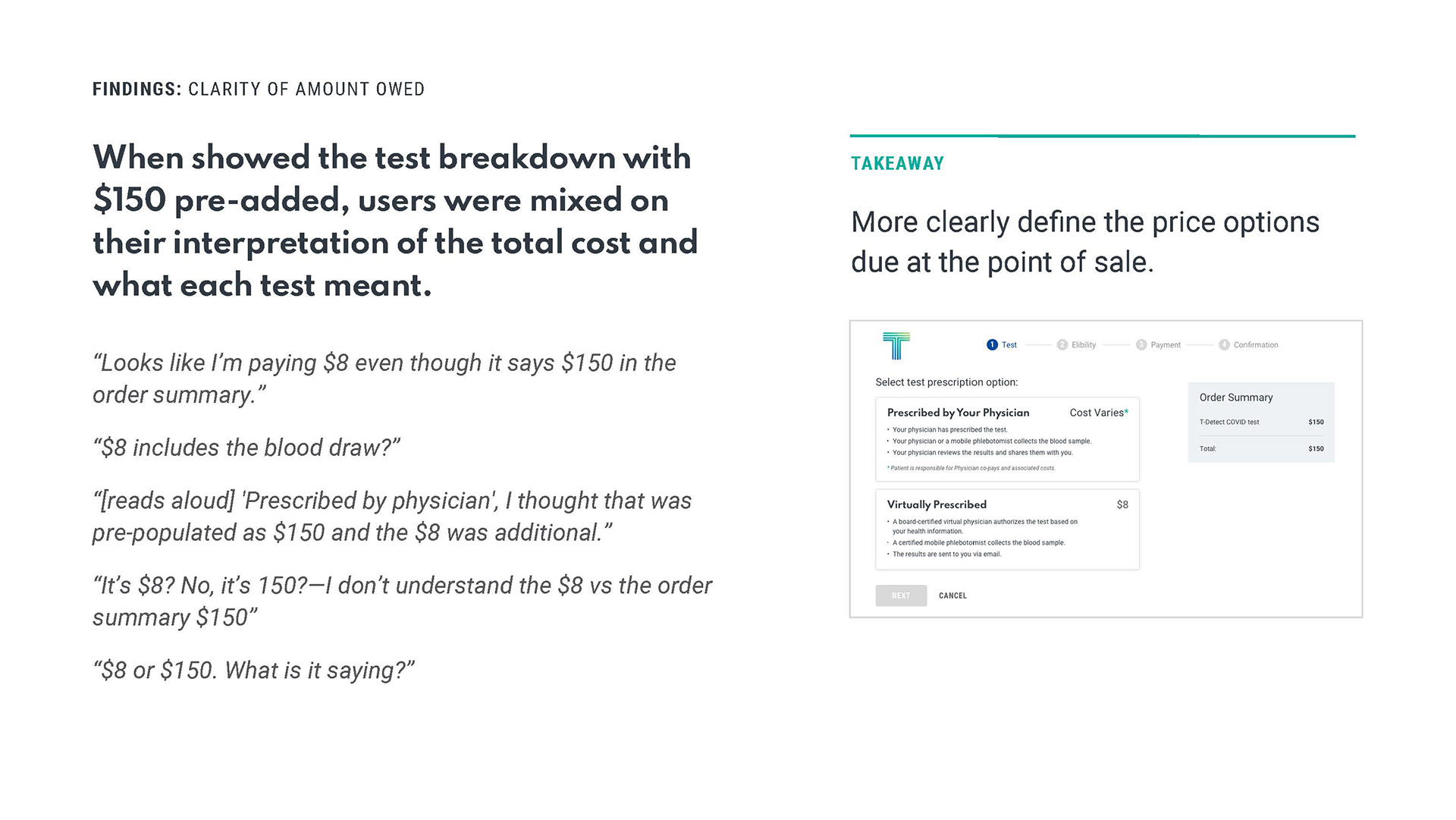The width and height of the screenshot is (1456, 820).
Task: Click the checkout mockup thumbnail image
Action: (1106, 469)
